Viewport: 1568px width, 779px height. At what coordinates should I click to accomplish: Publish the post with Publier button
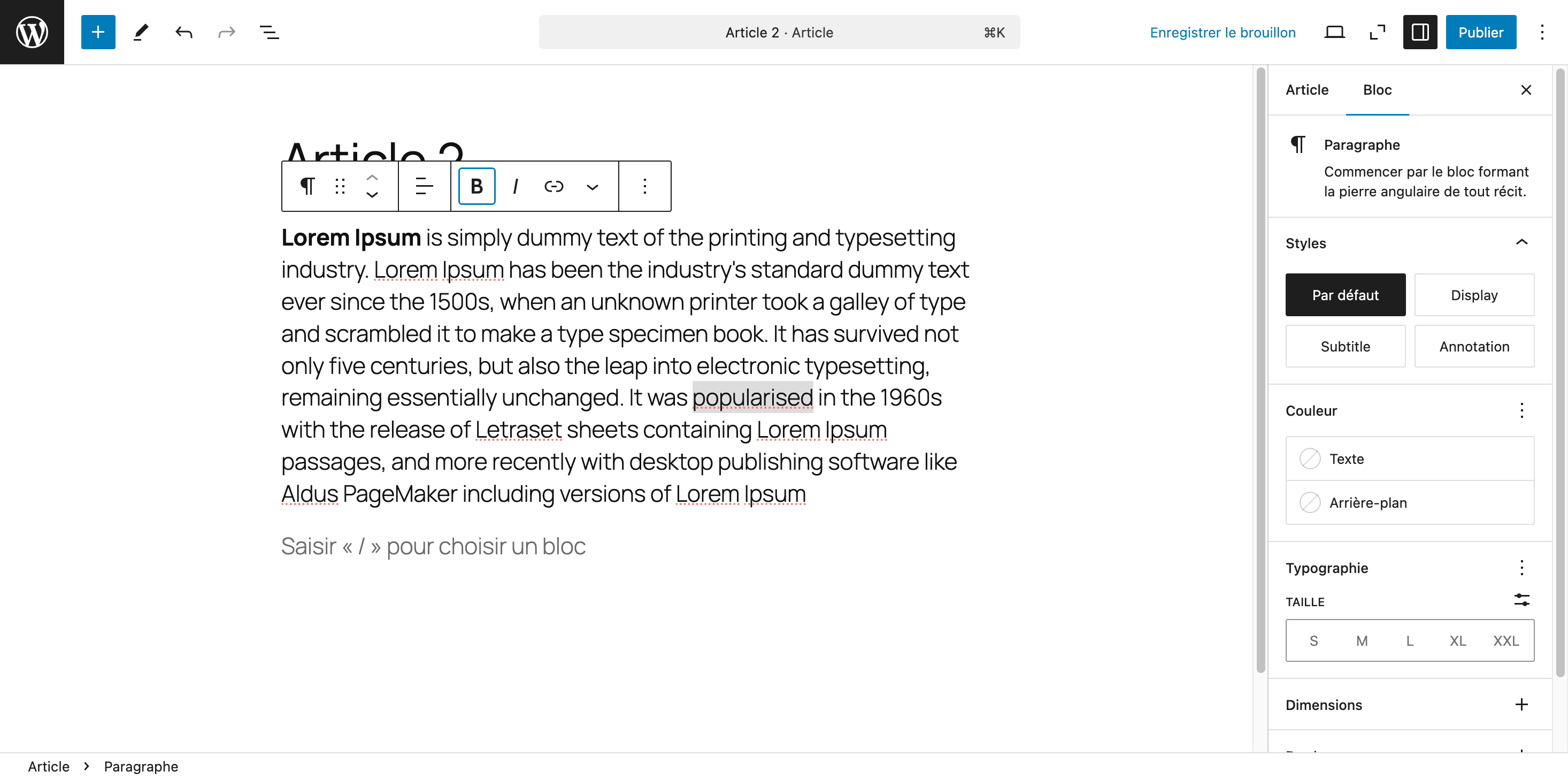click(1480, 32)
